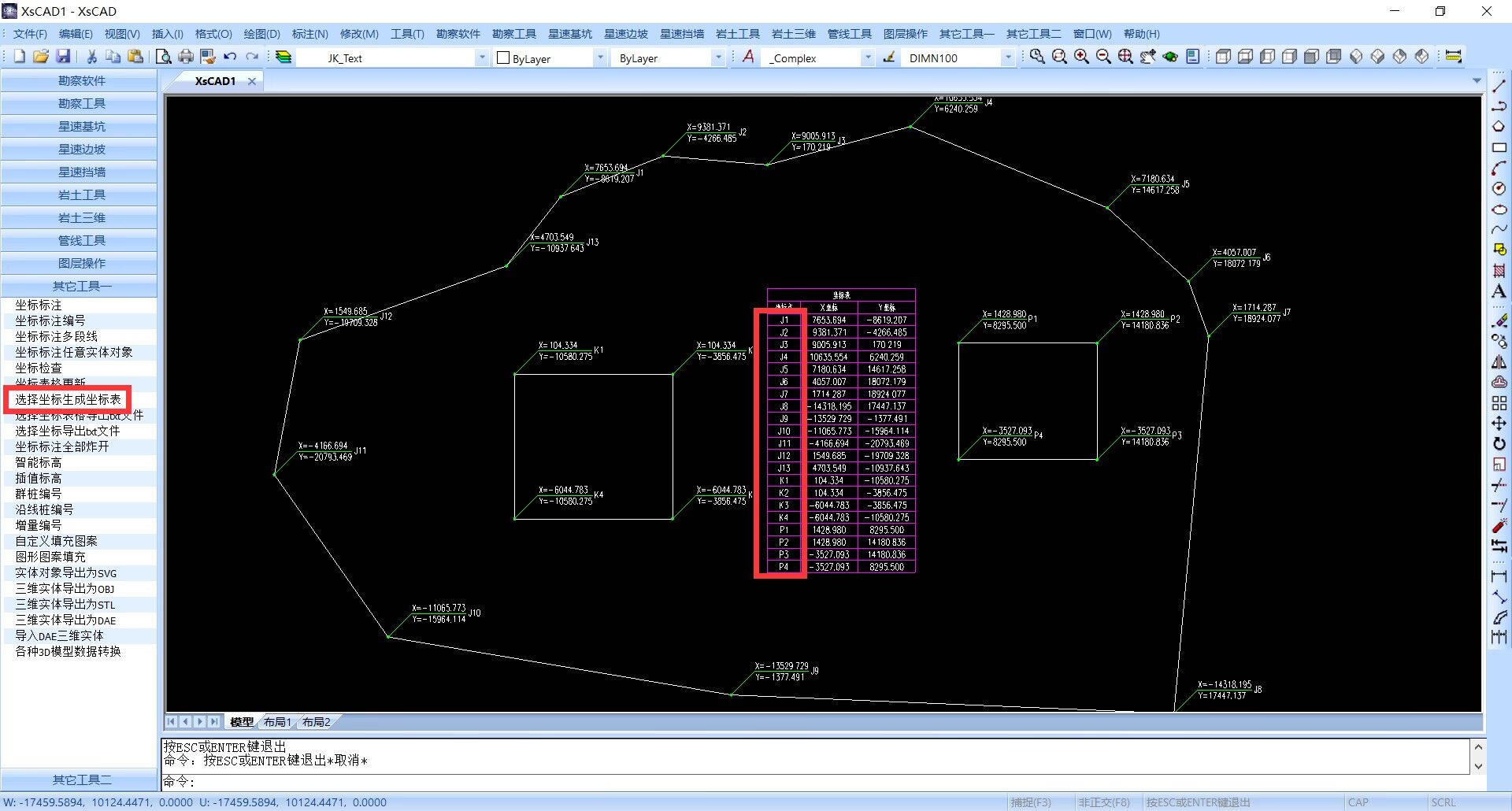This screenshot has height=811, width=1512.
Task: Run 坐标标注 command in side panel
Action: click(x=38, y=305)
